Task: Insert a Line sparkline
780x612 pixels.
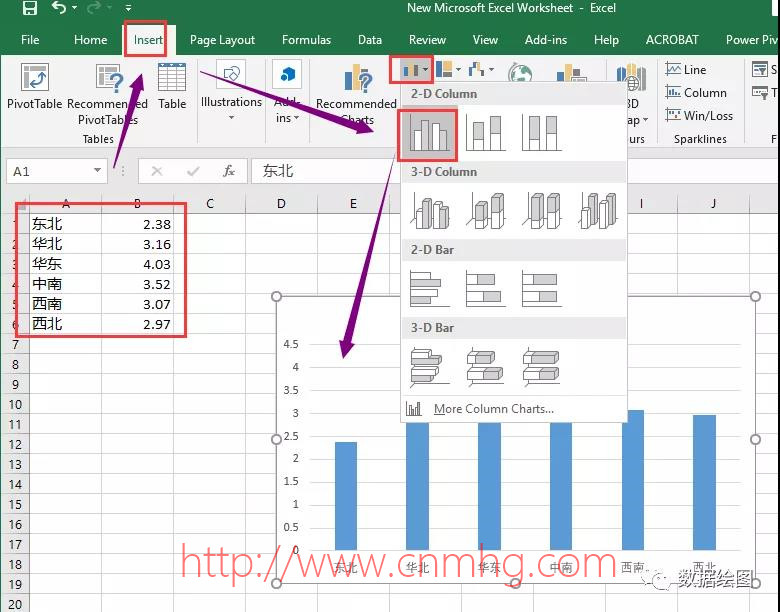Action: tap(686, 70)
